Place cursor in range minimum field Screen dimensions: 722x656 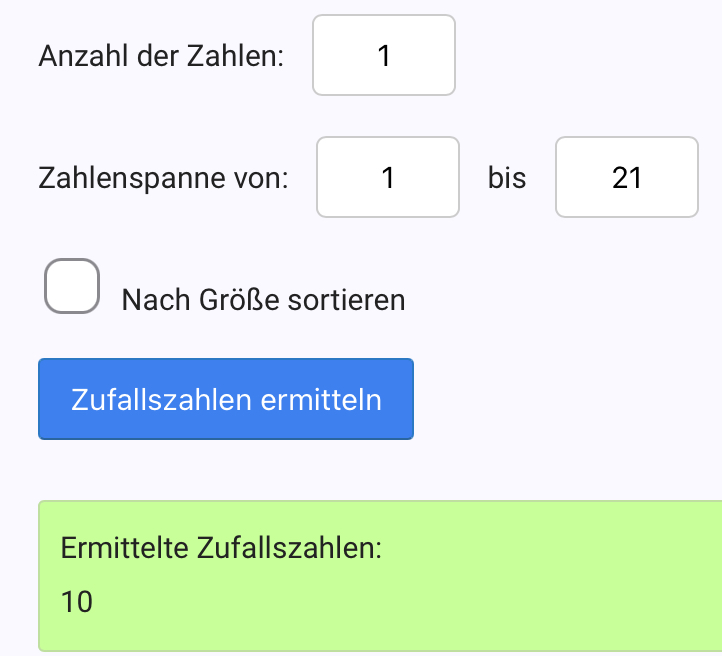388,178
